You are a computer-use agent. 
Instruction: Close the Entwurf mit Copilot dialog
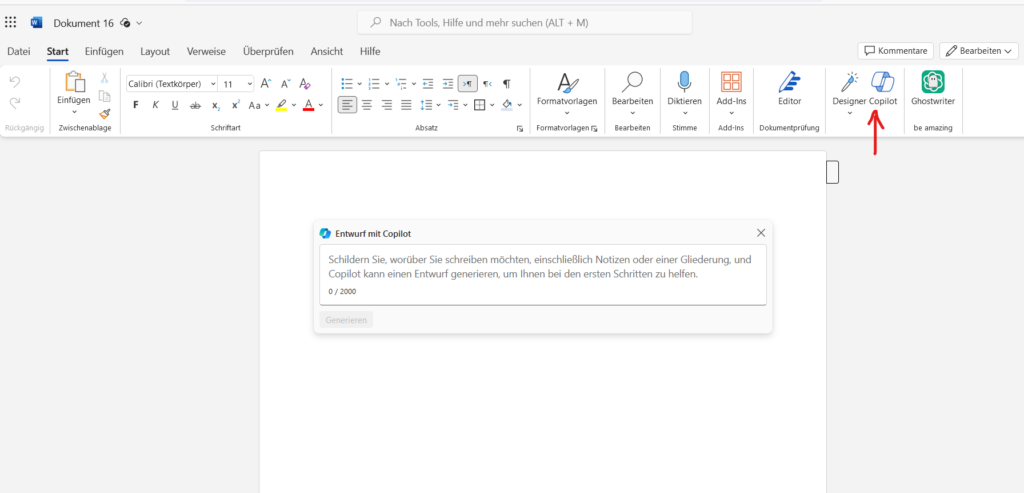pos(761,232)
